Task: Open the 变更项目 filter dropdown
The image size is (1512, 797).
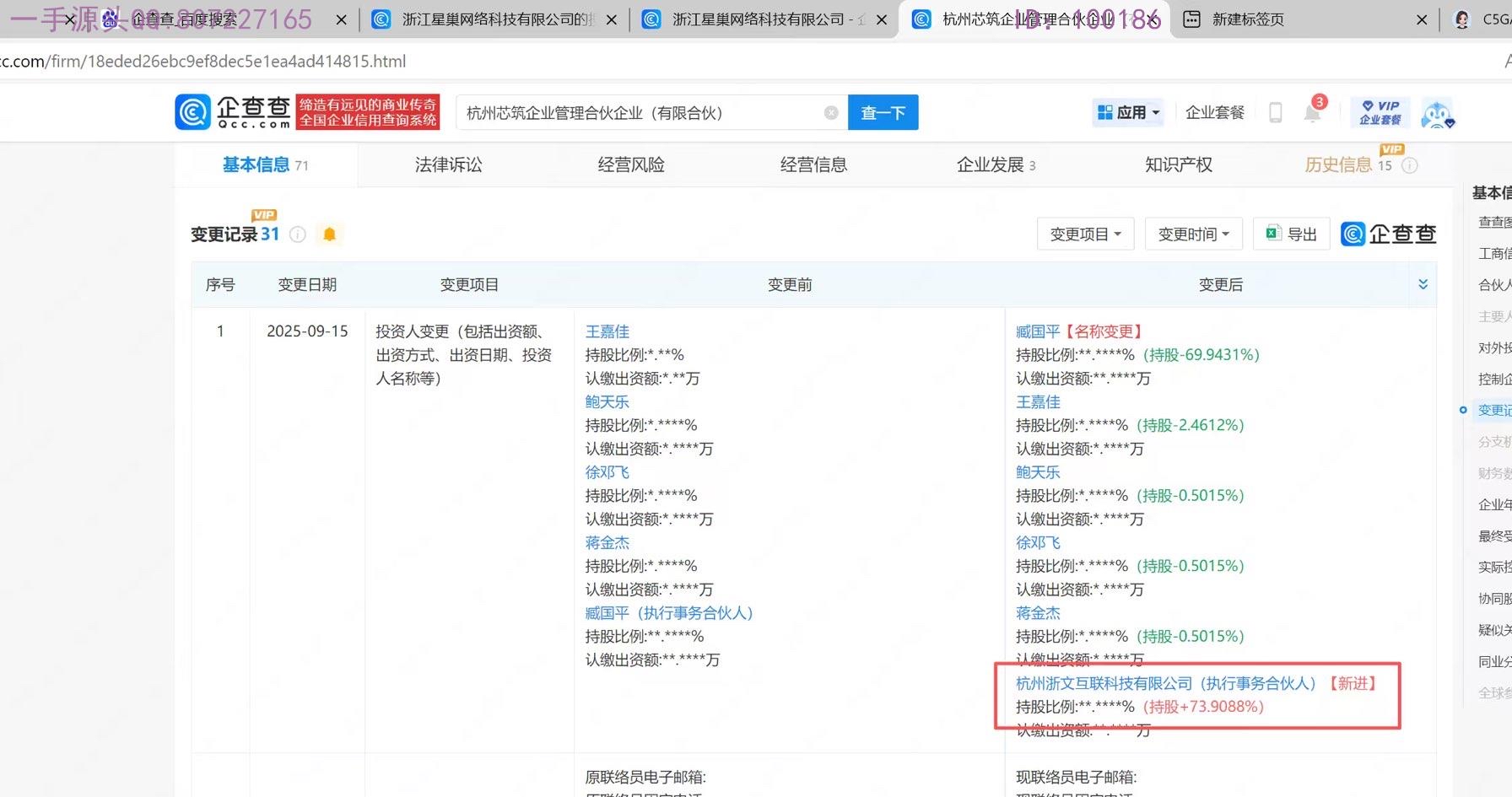Action: point(1085,234)
